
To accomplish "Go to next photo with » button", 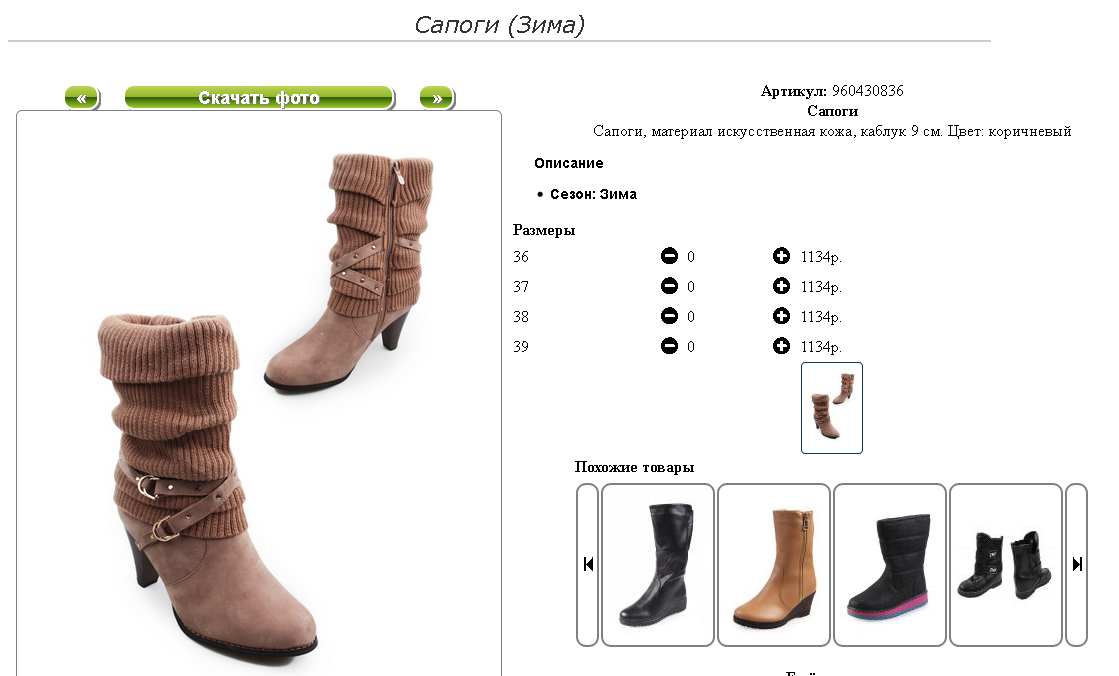I will (437, 98).
